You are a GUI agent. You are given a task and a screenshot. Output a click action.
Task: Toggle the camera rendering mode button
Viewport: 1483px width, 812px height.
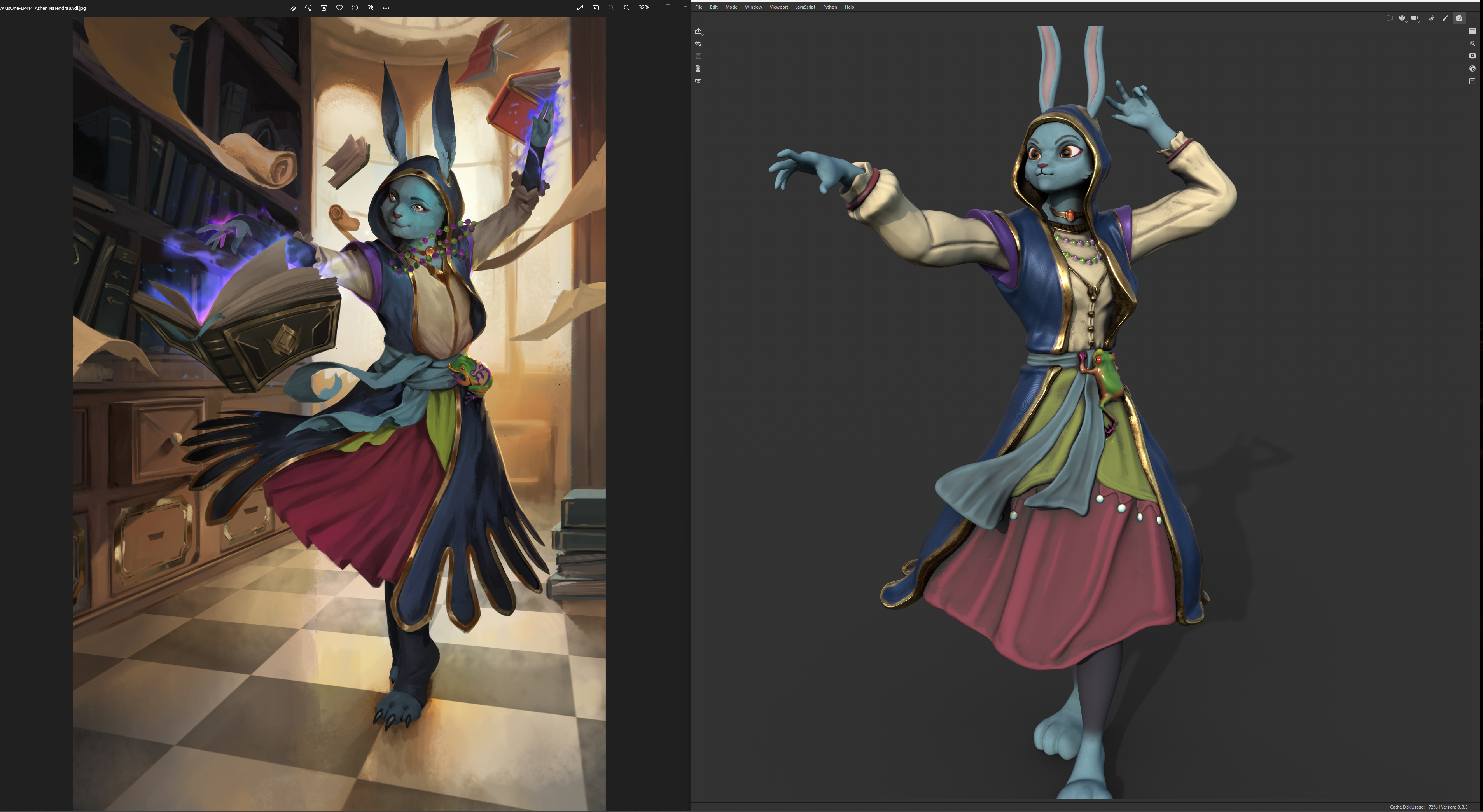click(1459, 18)
